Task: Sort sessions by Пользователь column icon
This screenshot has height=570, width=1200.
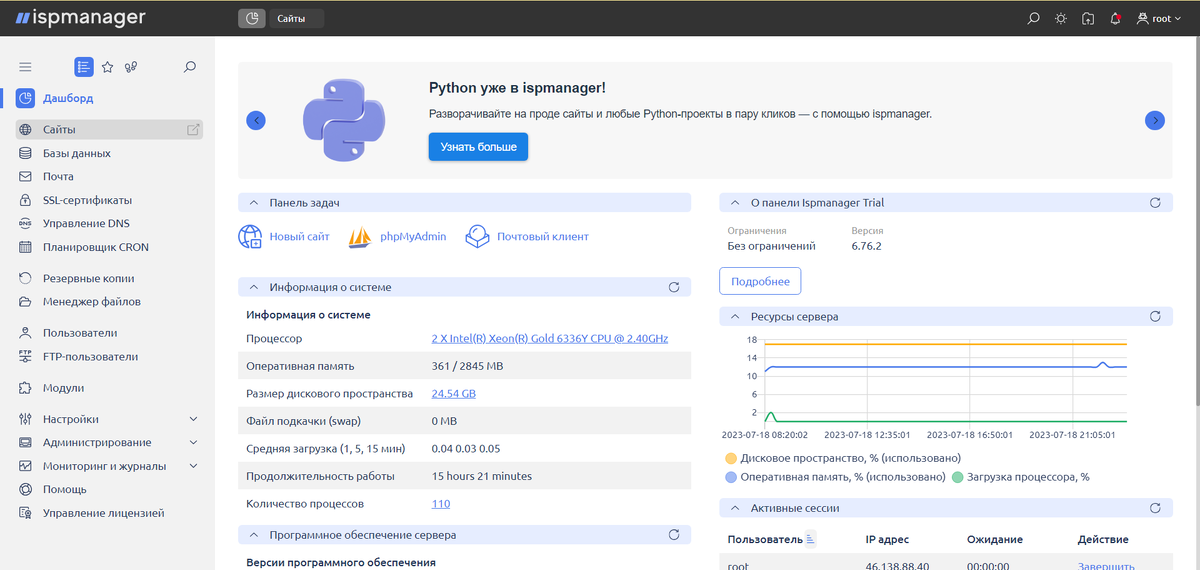Action: pos(811,539)
